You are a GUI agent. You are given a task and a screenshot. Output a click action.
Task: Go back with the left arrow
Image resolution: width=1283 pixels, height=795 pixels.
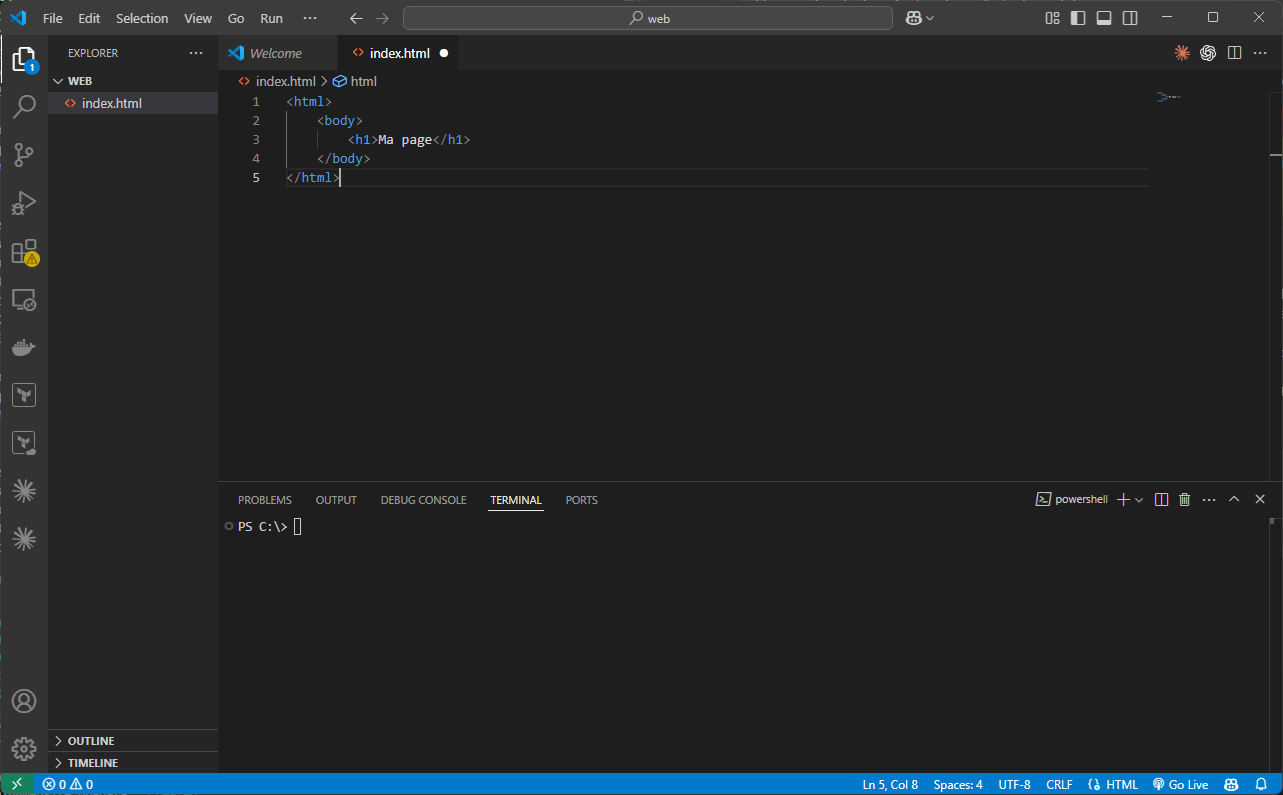[x=357, y=18]
